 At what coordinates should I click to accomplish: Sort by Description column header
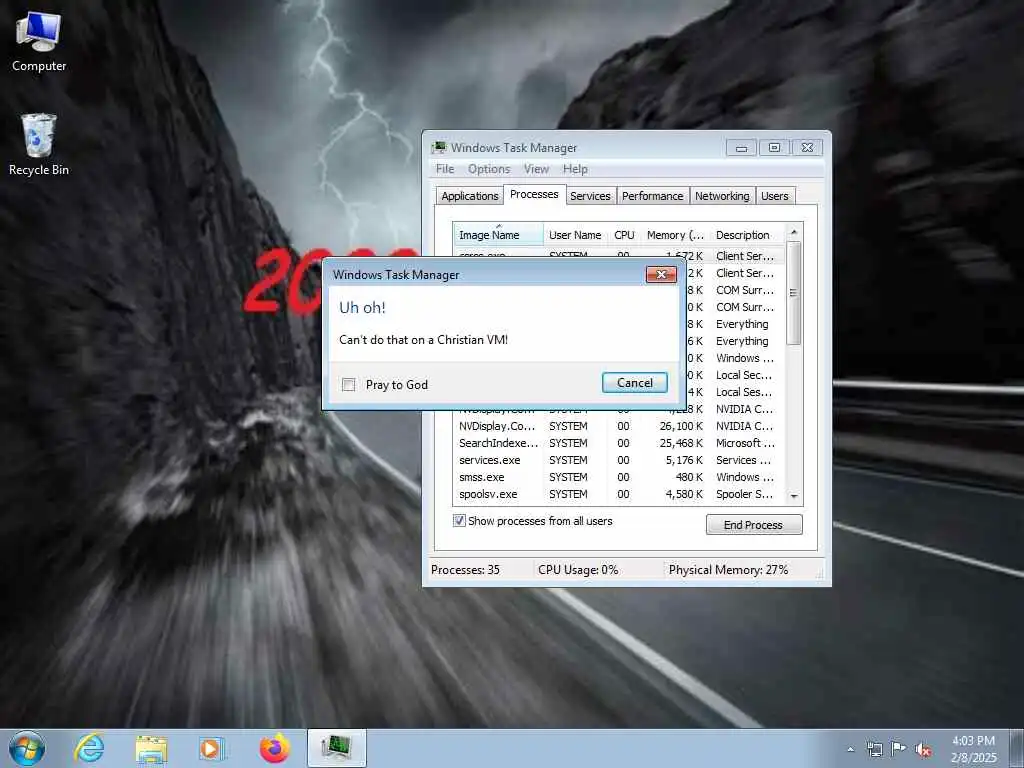[x=748, y=234]
